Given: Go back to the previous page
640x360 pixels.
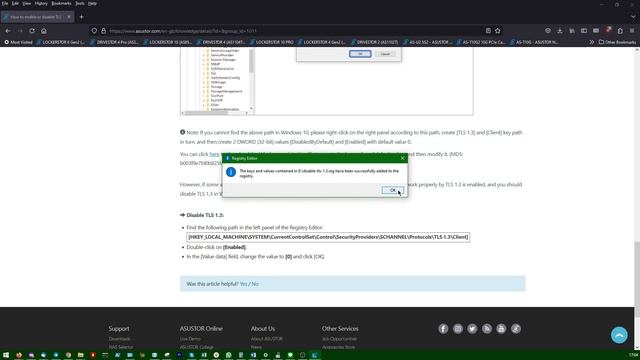Looking at the screenshot, I should [x=8, y=31].
